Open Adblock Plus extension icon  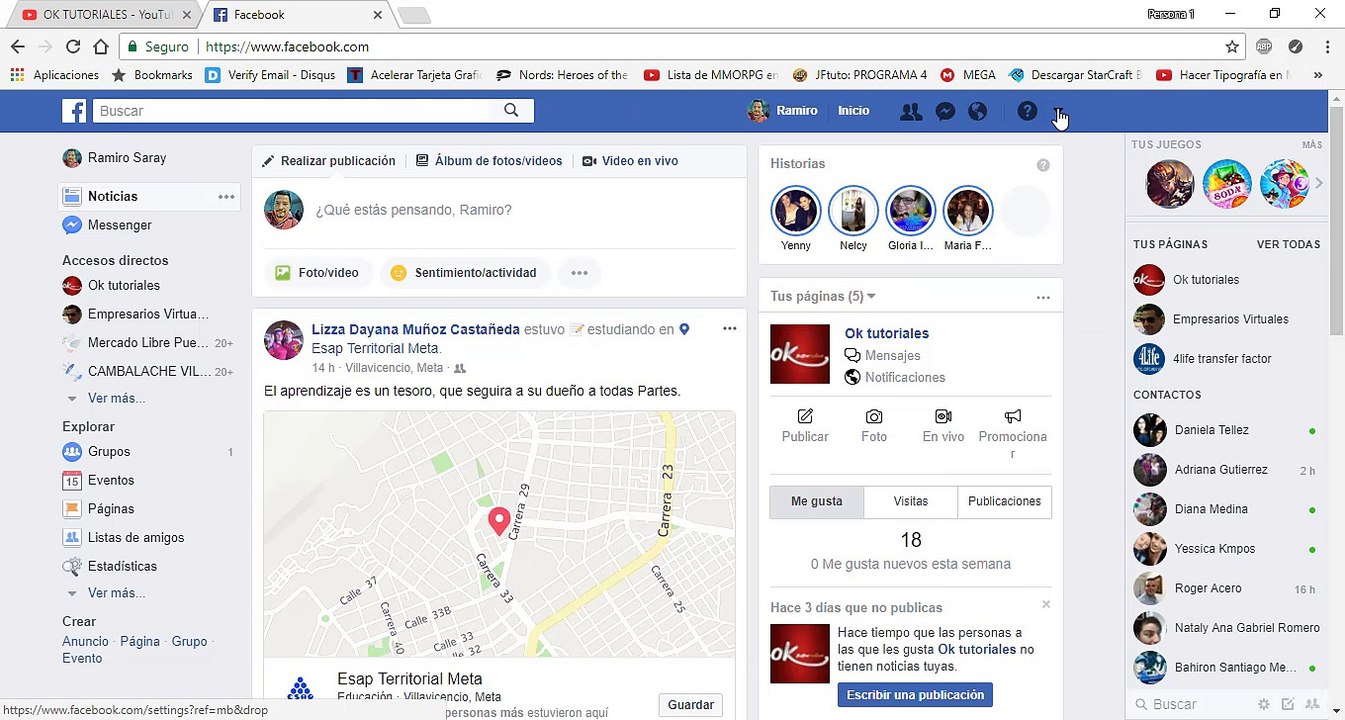[x=1264, y=46]
